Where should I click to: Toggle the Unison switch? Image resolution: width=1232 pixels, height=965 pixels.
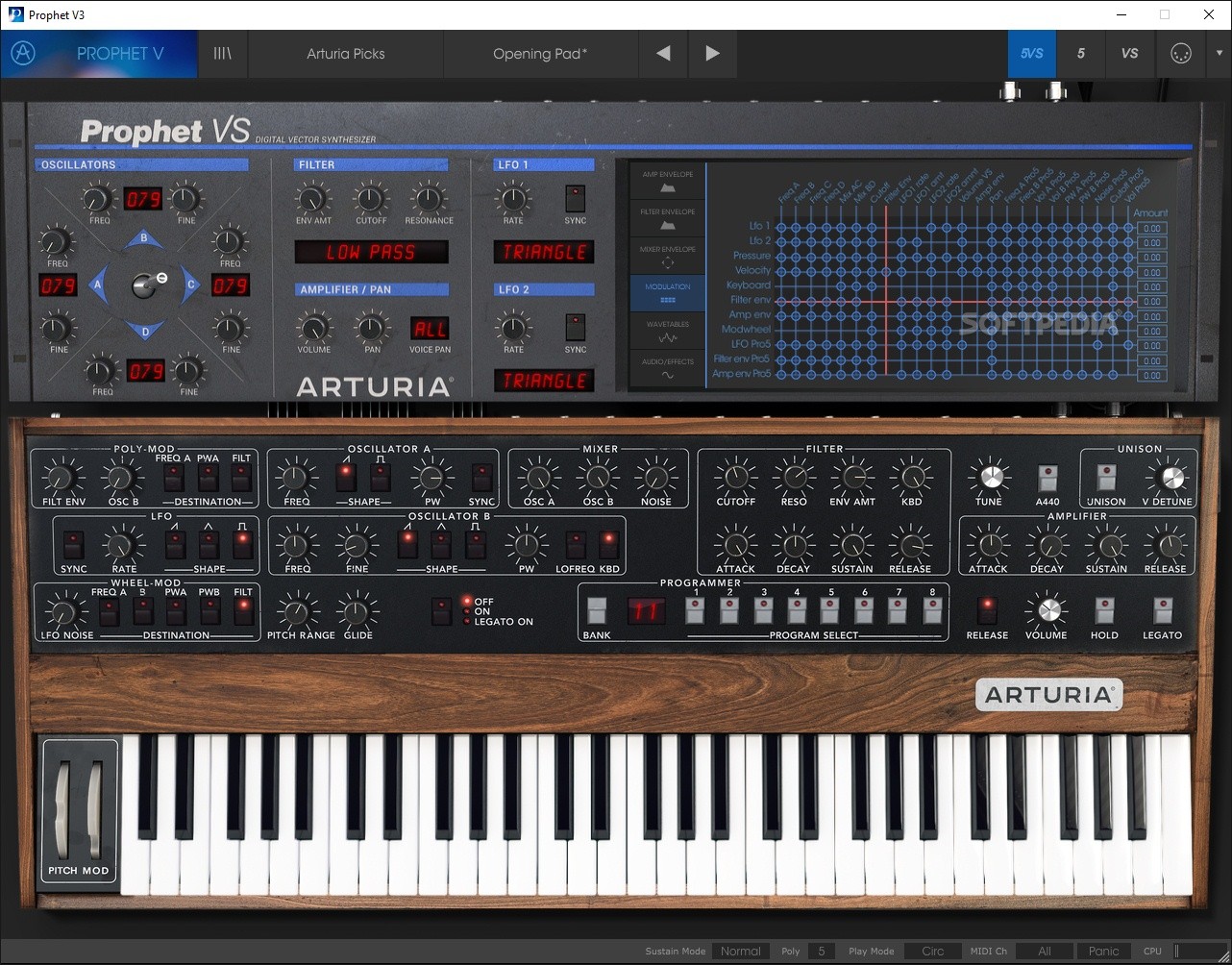(1106, 478)
